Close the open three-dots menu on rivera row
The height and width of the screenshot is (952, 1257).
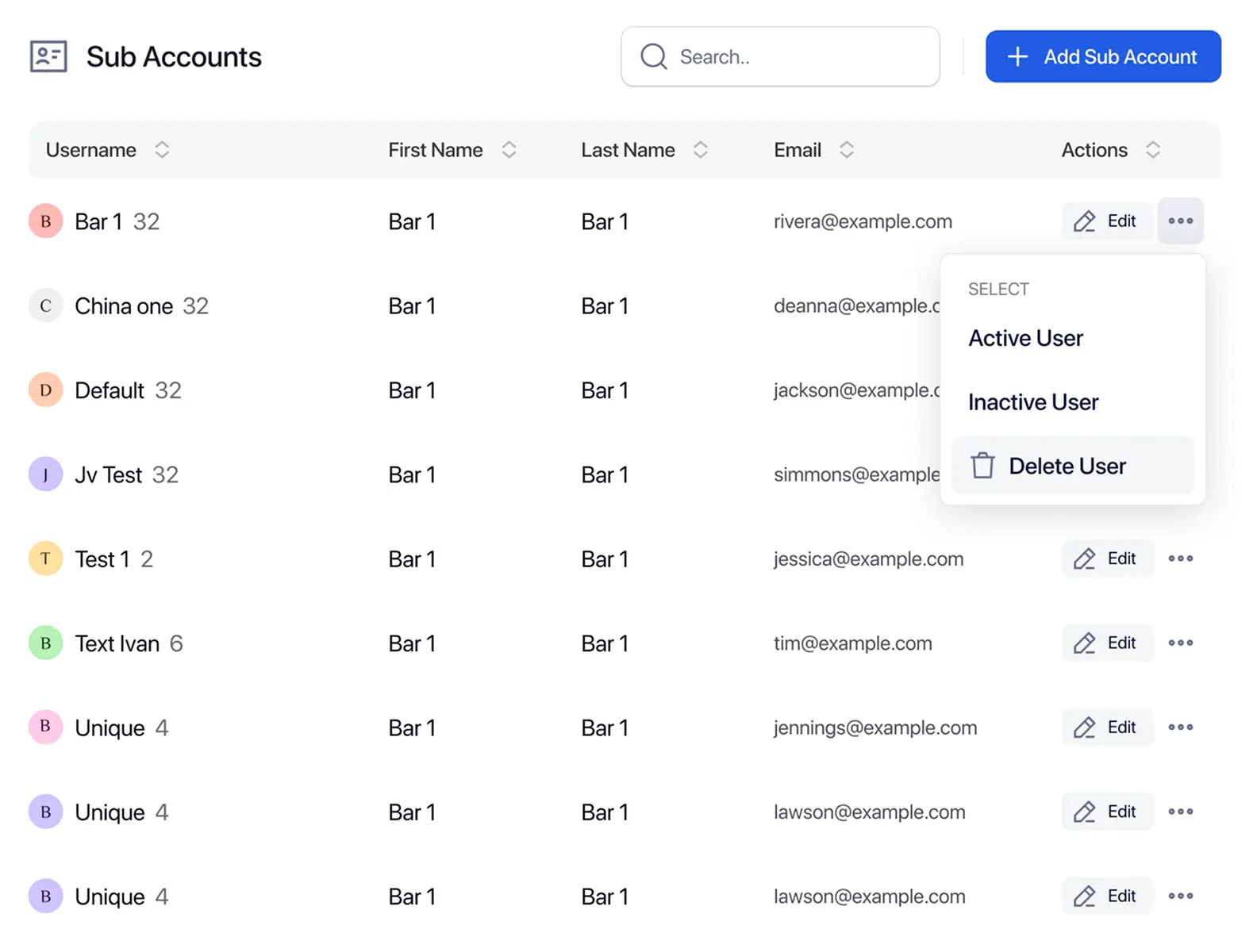click(x=1180, y=221)
